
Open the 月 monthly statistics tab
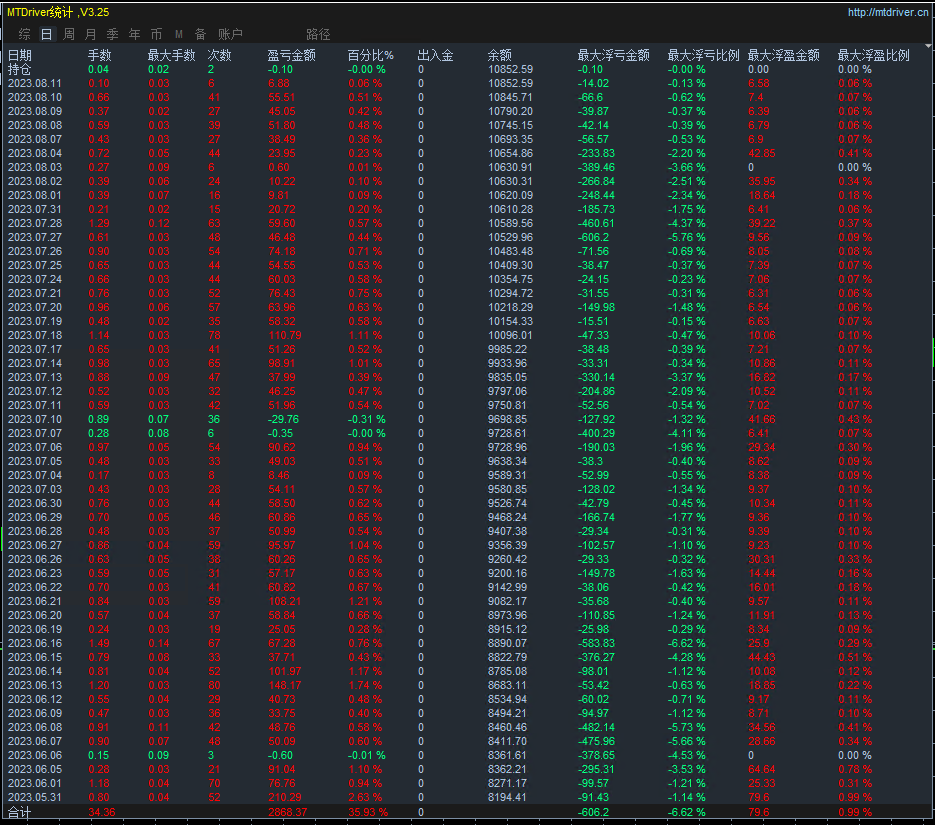tap(90, 34)
